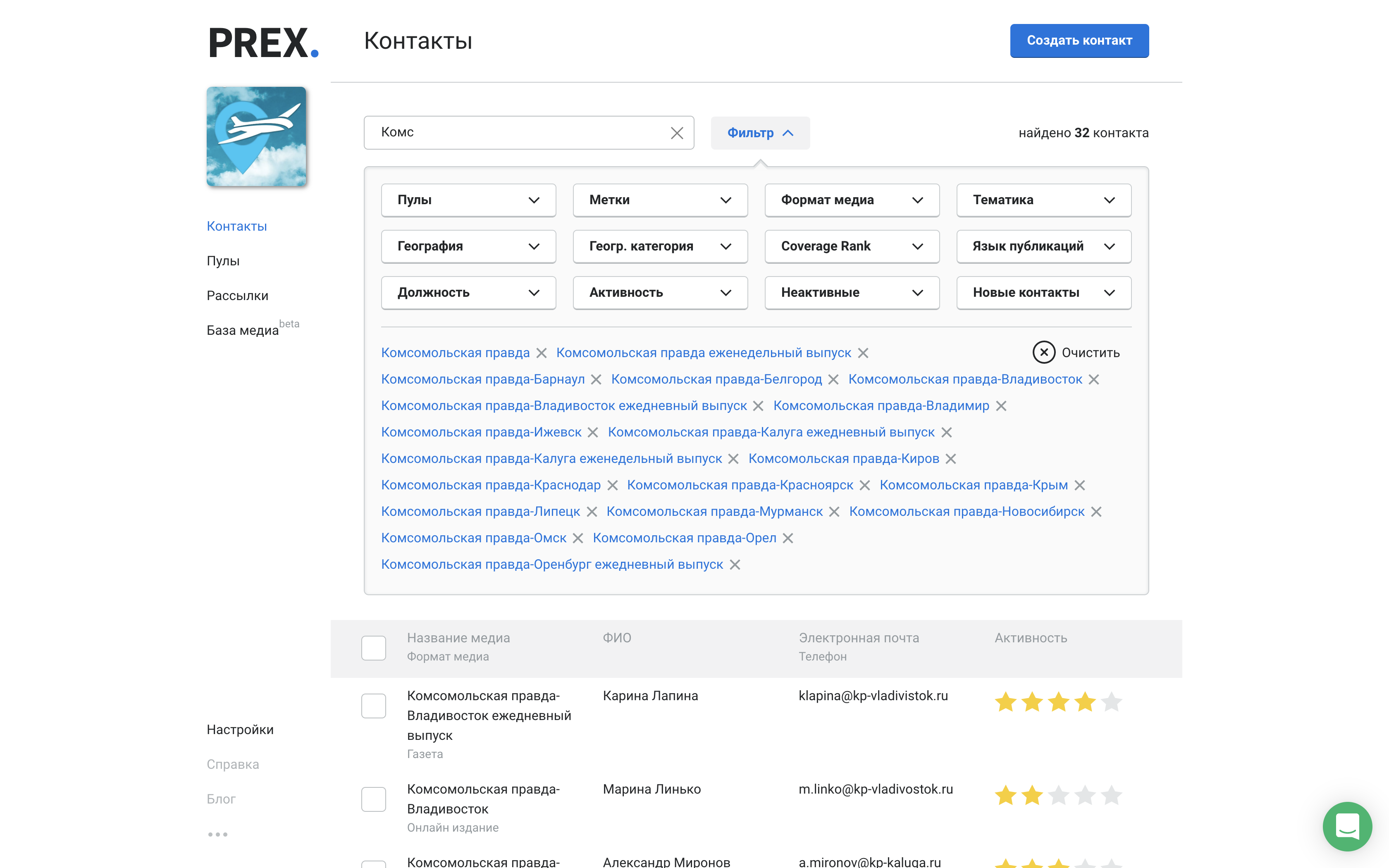Open the green chat support widget
1389x868 pixels.
pos(1347,826)
